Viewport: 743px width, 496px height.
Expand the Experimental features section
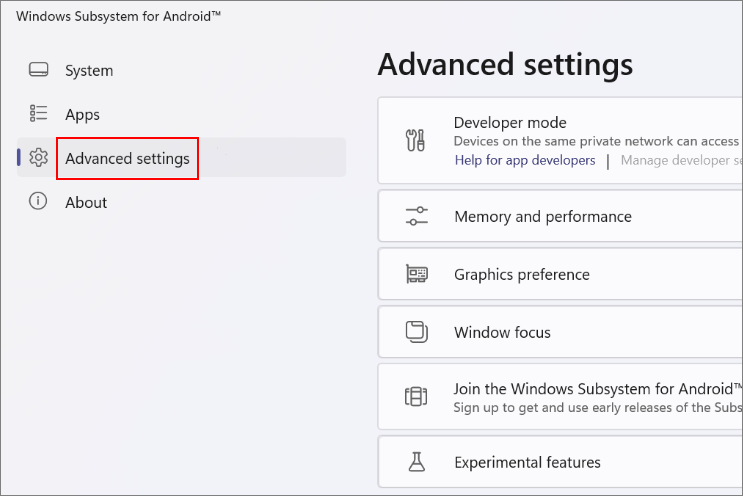coord(527,463)
